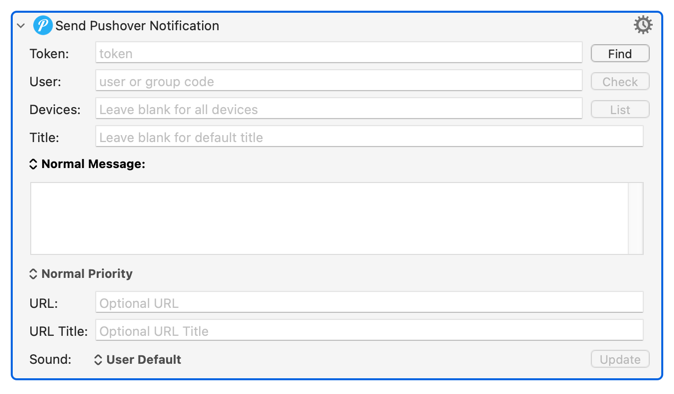This screenshot has height=394, width=674.
Task: Click the Check button beside User
Action: click(x=620, y=82)
